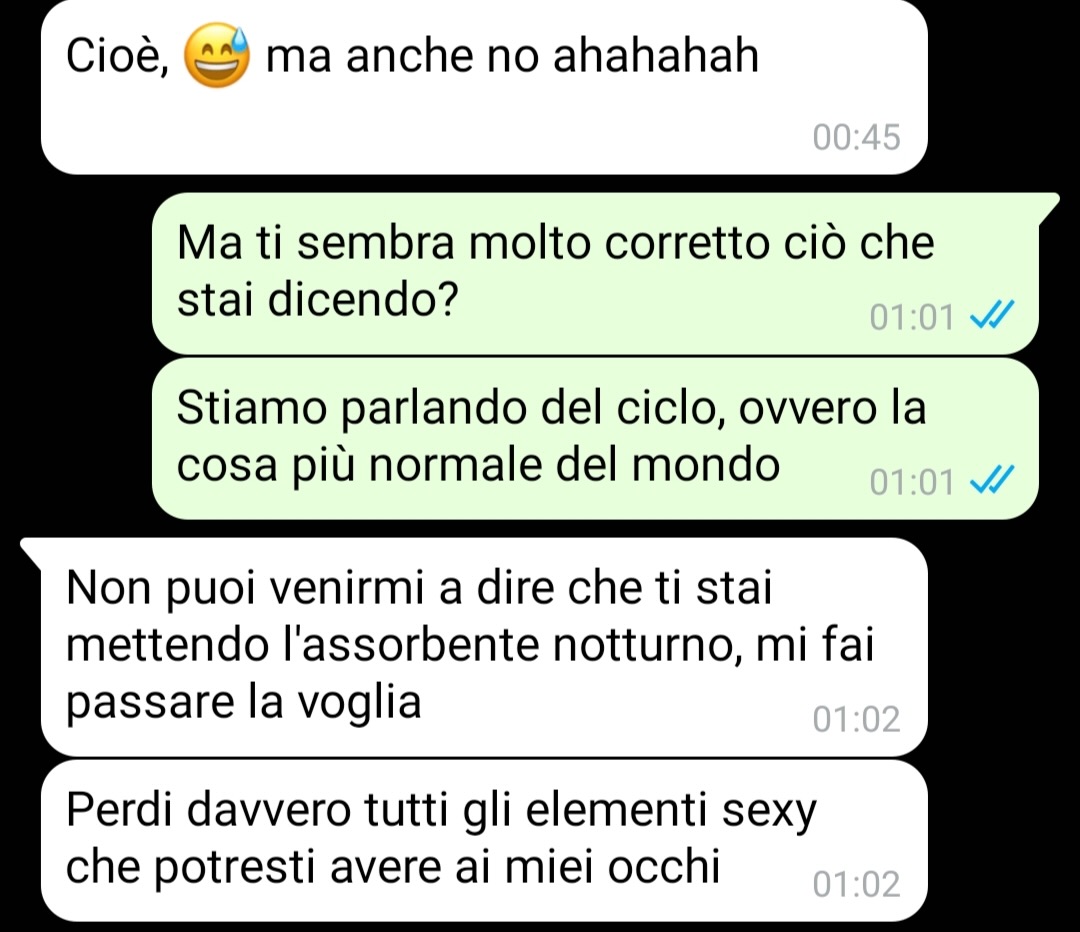1080x932 pixels.
Task: Tap 01:02 timestamp beside 'ai miei occhi'
Action: point(856,883)
